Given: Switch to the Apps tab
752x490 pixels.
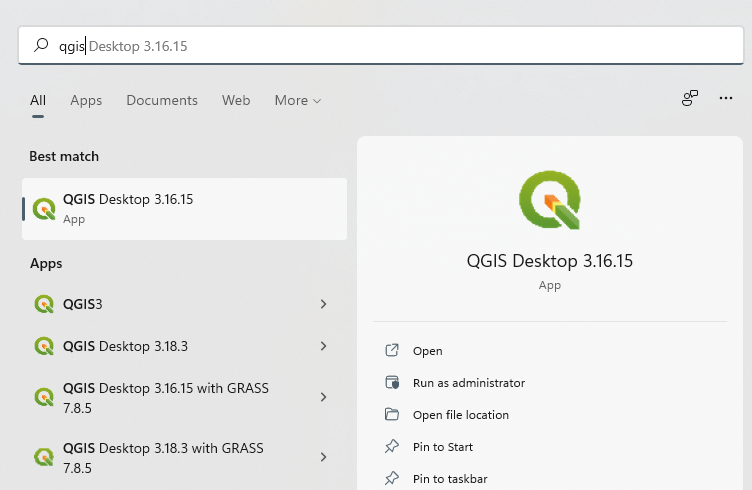Looking at the screenshot, I should (x=86, y=100).
